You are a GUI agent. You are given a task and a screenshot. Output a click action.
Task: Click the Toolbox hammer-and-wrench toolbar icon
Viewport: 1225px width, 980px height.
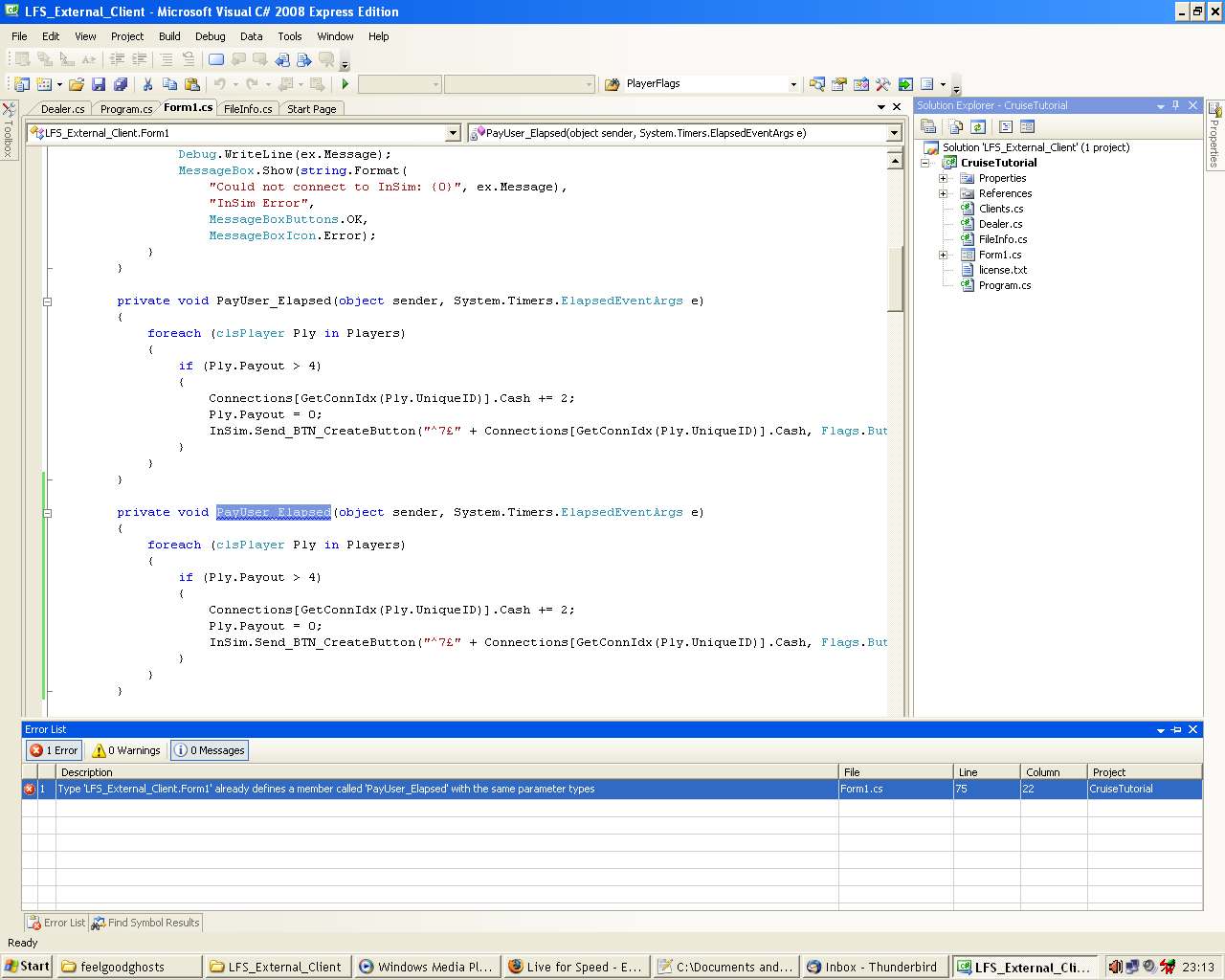click(x=882, y=84)
